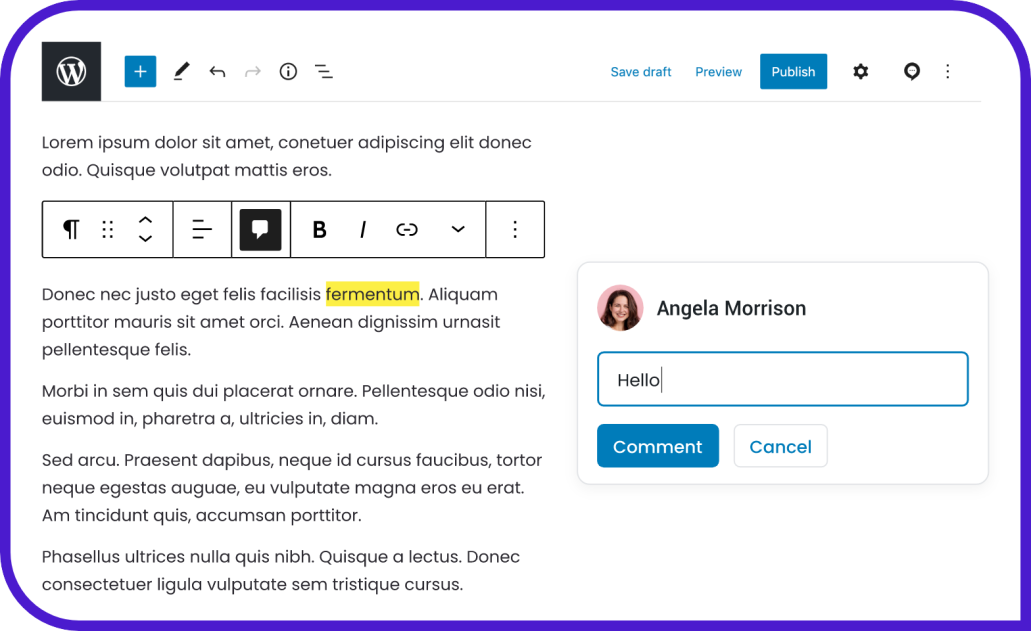1031x631 pixels.
Task: Open document details info icon
Action: (x=288, y=72)
